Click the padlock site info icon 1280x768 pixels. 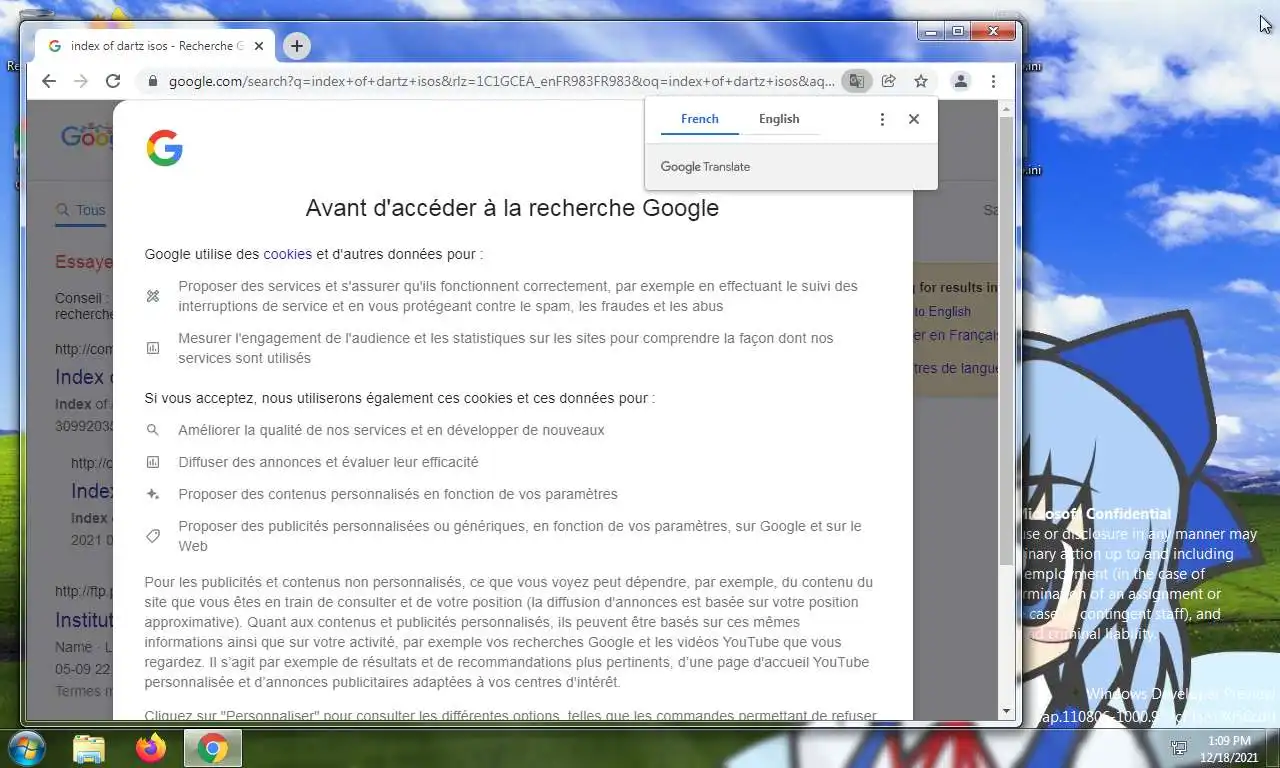tap(152, 81)
